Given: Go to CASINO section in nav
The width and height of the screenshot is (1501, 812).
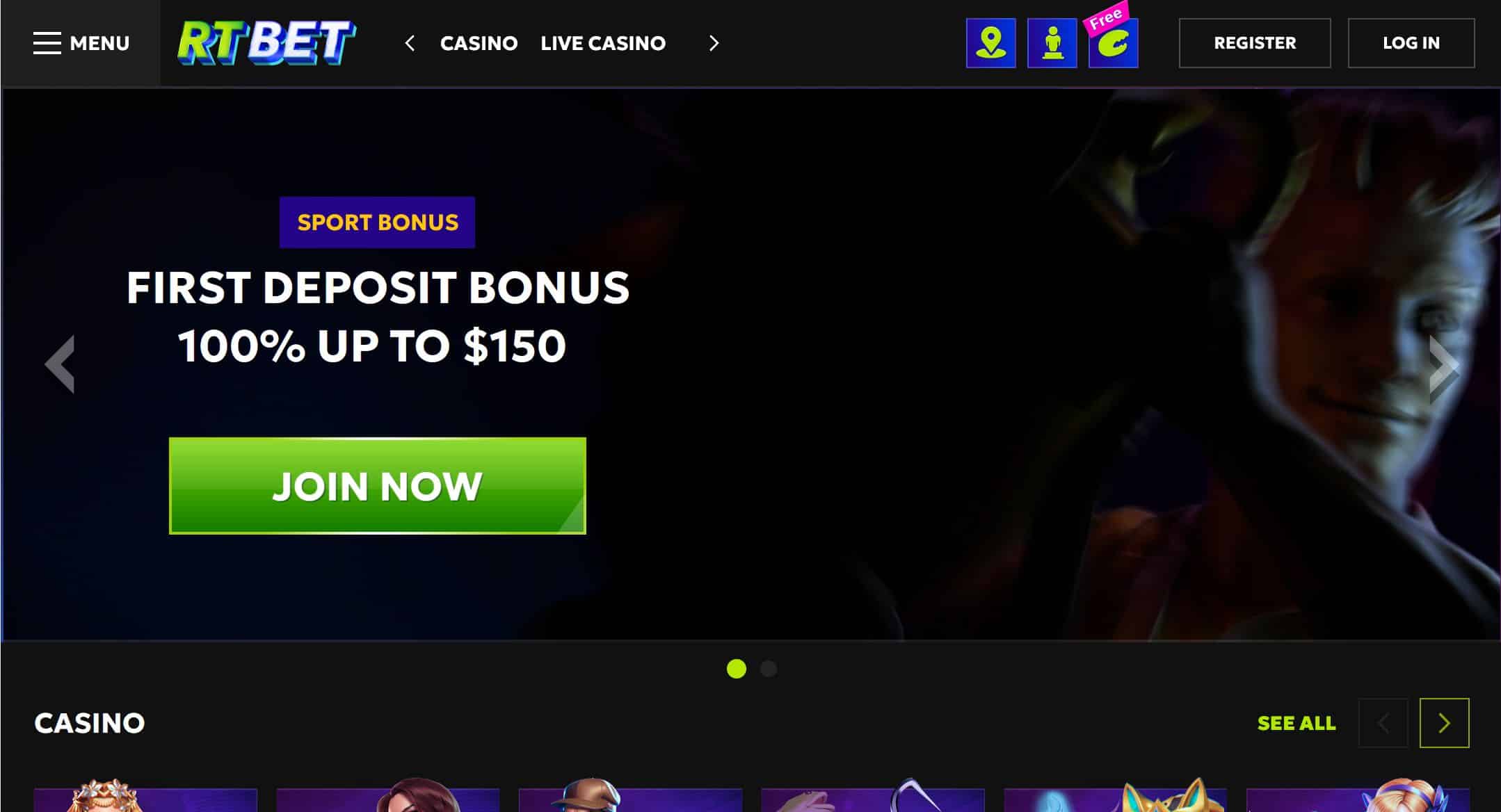Looking at the screenshot, I should pyautogui.click(x=479, y=43).
